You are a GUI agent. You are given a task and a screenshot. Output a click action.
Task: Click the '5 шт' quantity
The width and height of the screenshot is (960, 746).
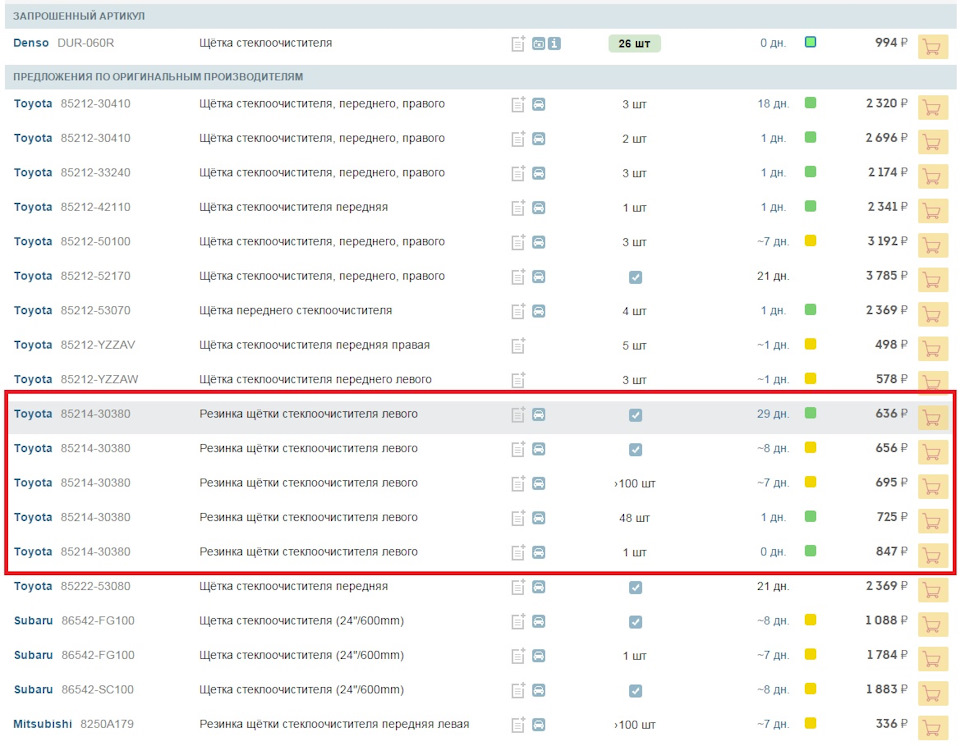coord(634,345)
